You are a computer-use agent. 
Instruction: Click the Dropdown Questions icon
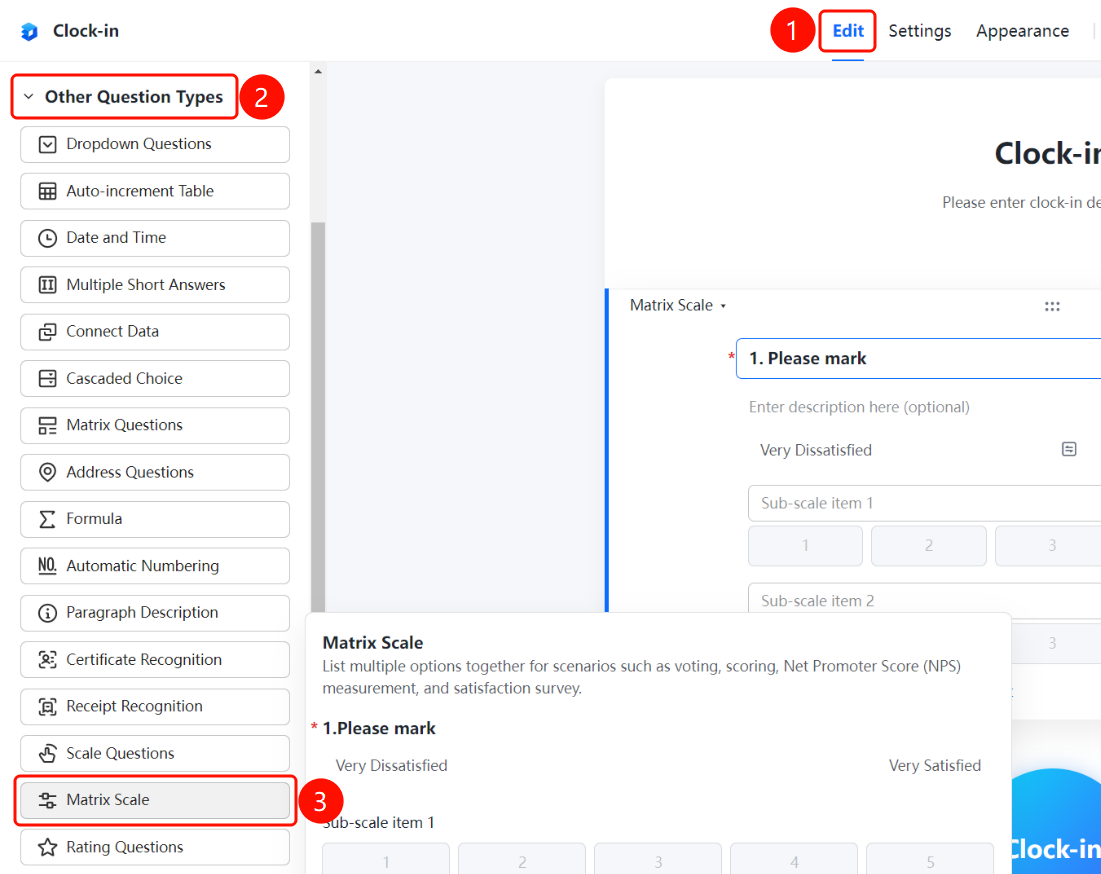(47, 145)
